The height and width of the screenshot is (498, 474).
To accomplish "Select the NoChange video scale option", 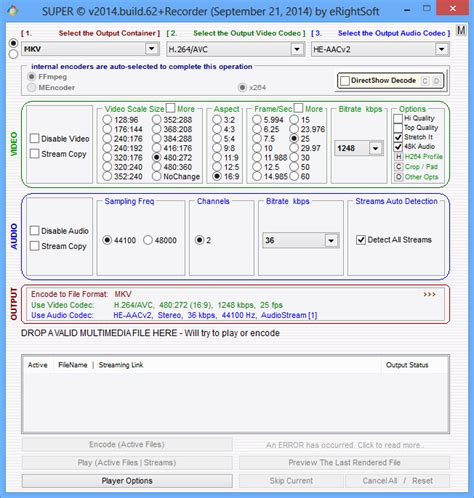I will coord(157,176).
